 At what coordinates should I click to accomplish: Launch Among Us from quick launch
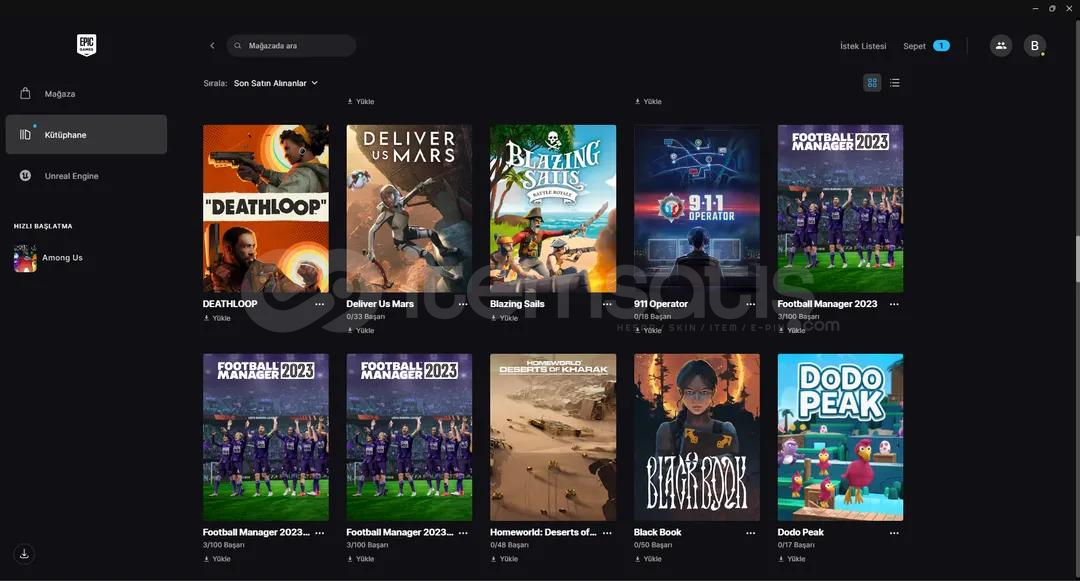48,258
